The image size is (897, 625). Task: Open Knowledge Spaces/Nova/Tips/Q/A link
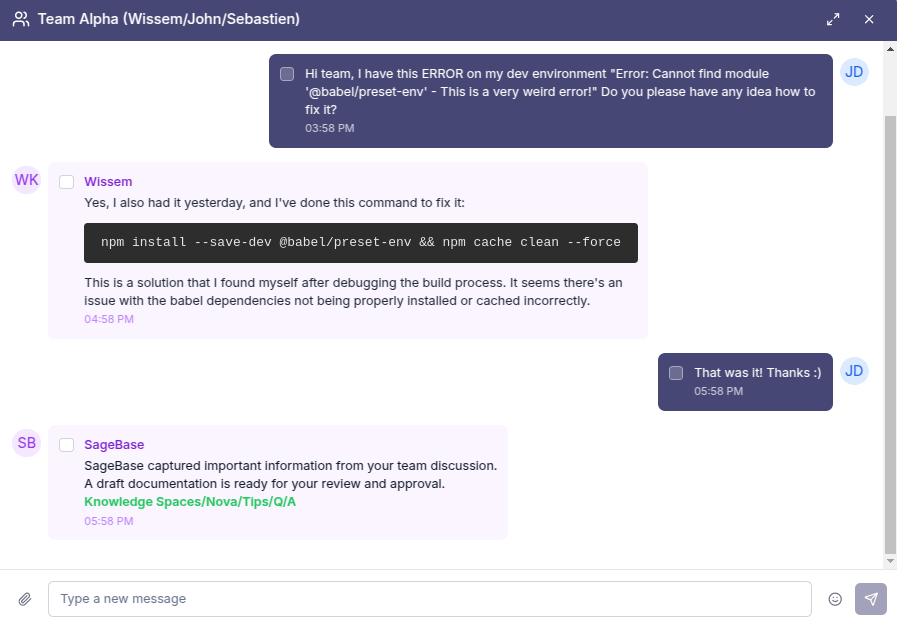pyautogui.click(x=190, y=501)
